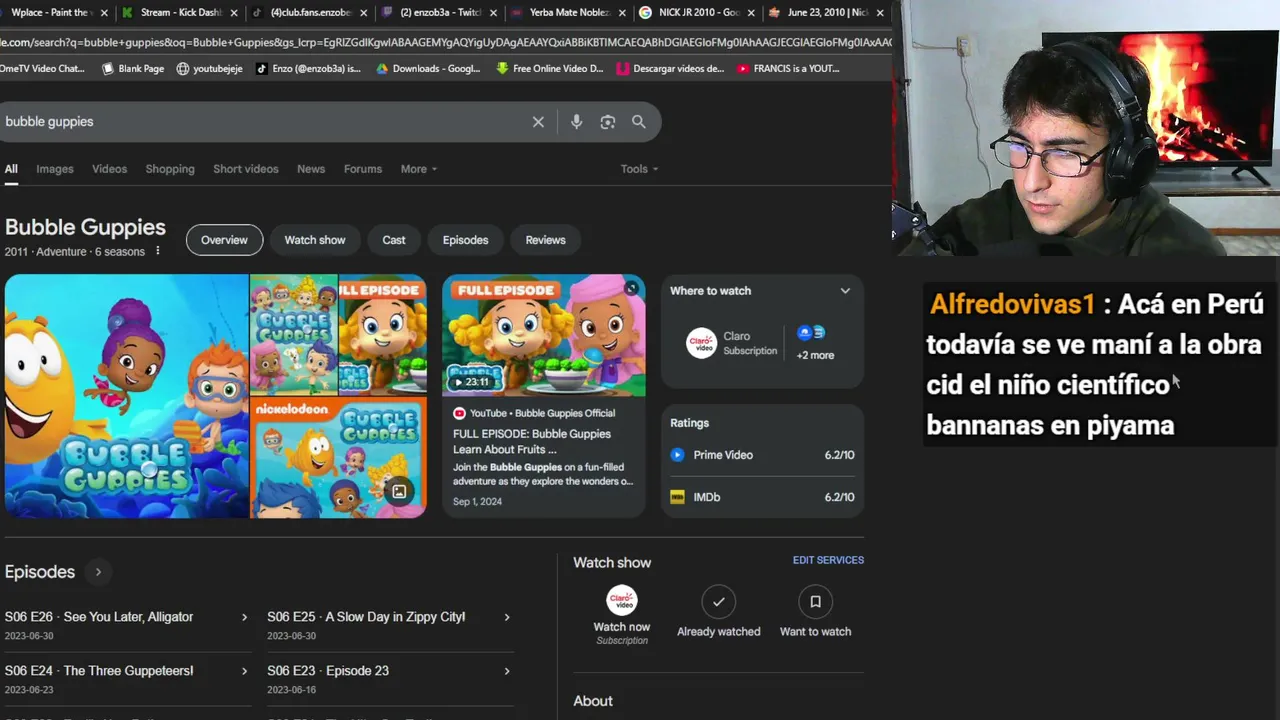The image size is (1280, 720).
Task: Open 'S06 E24 · The Three Guppeteers!' chevron
Action: point(244,671)
